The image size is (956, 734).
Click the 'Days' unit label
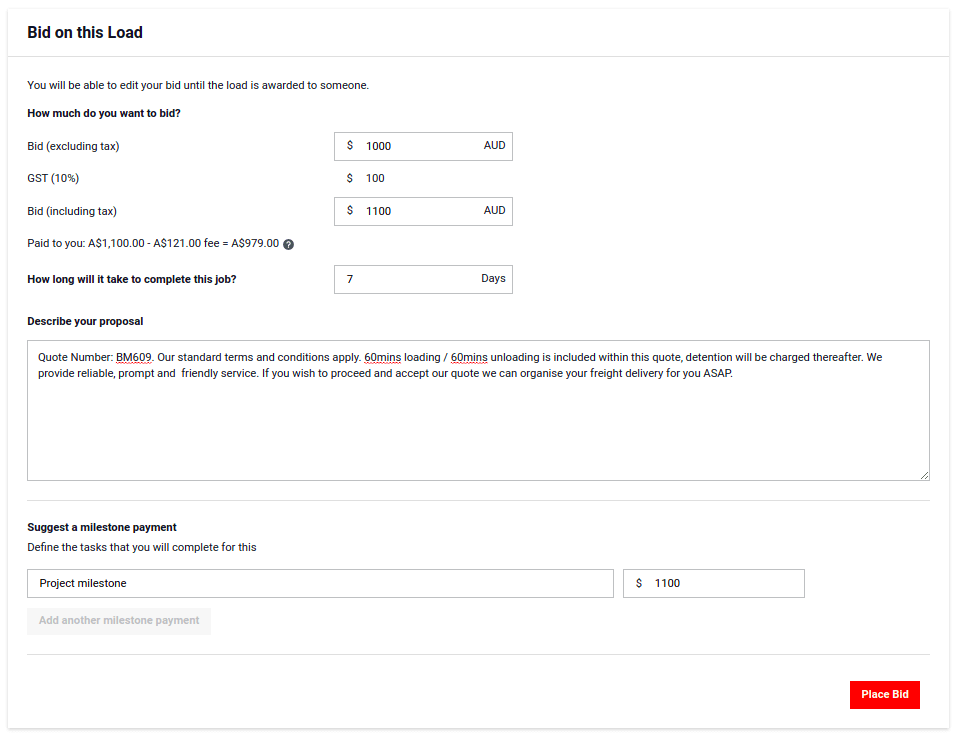click(493, 279)
